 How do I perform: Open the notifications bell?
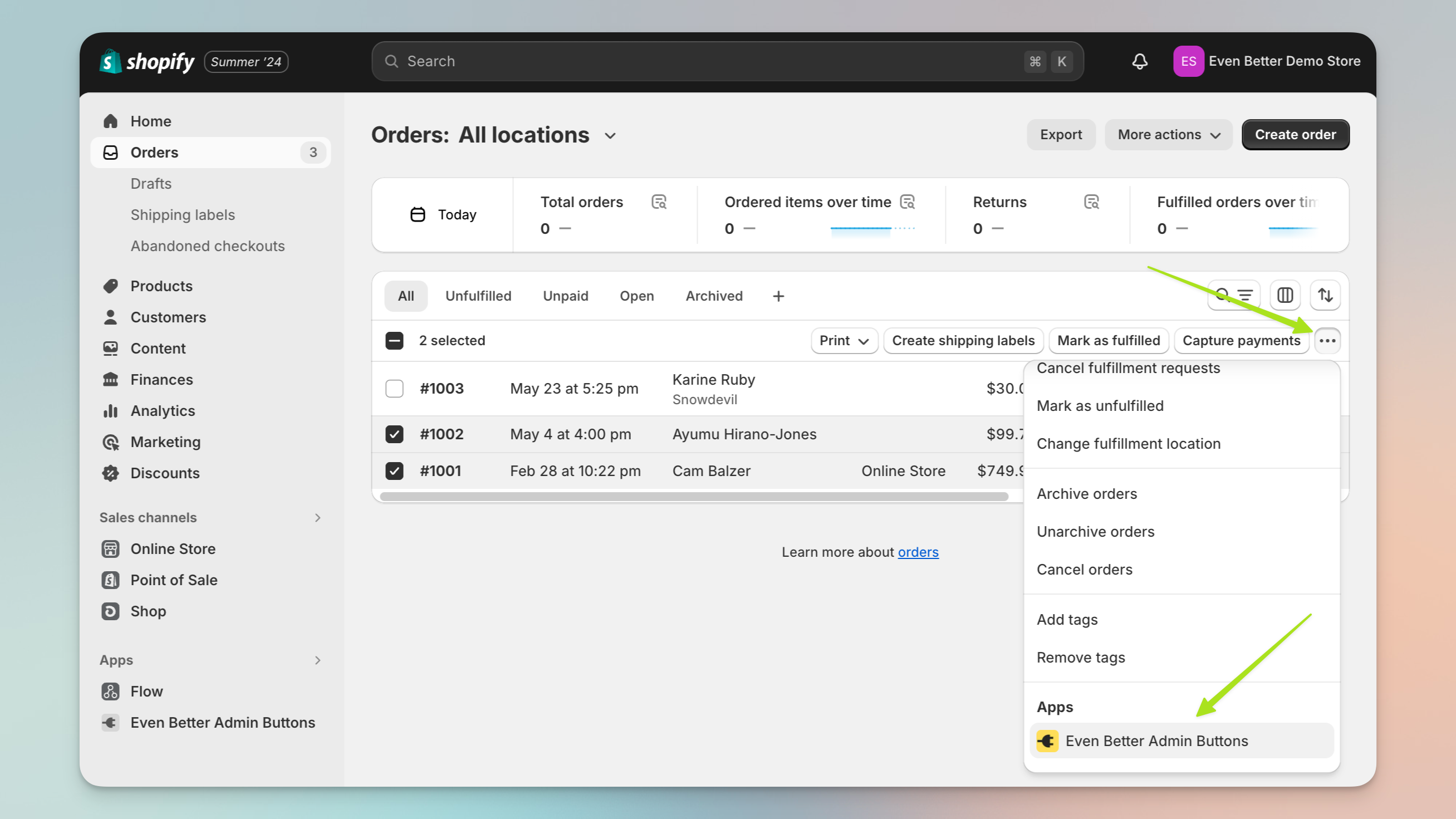pos(1140,61)
